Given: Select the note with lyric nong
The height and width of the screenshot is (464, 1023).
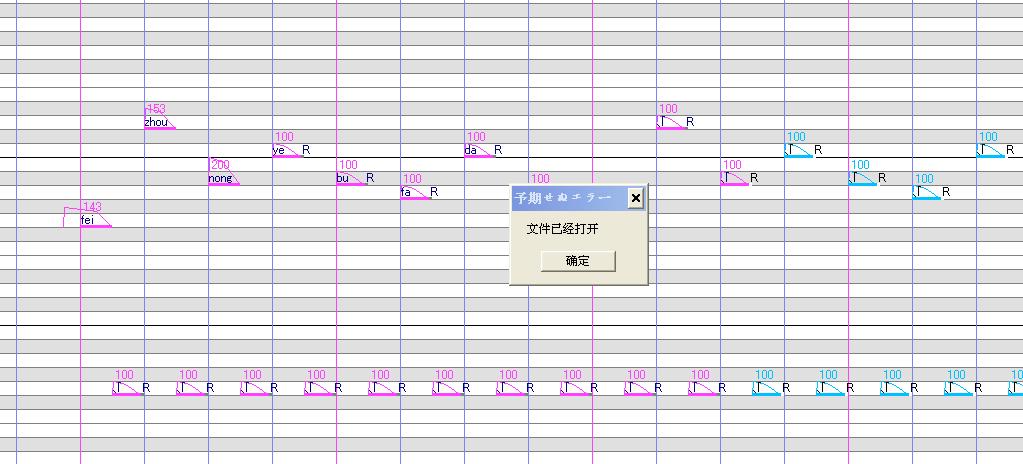Looking at the screenshot, I should pyautogui.click(x=223, y=178).
